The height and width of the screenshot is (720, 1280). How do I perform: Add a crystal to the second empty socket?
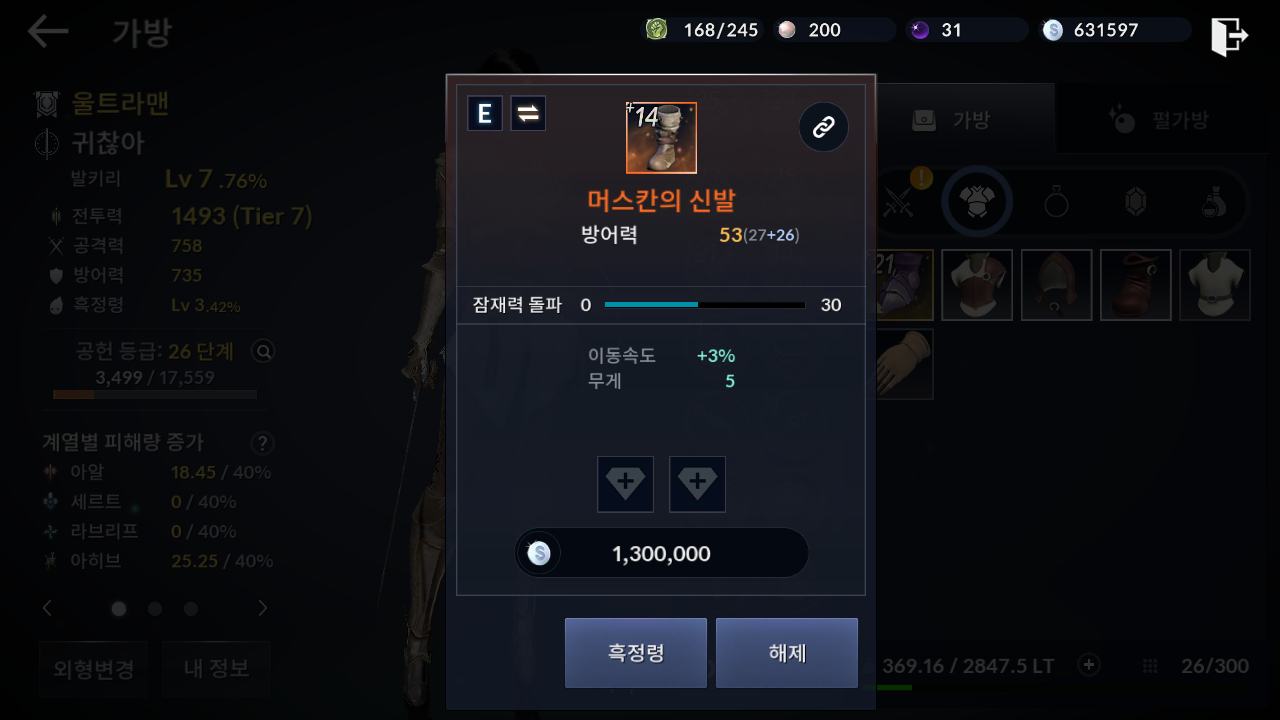click(697, 484)
